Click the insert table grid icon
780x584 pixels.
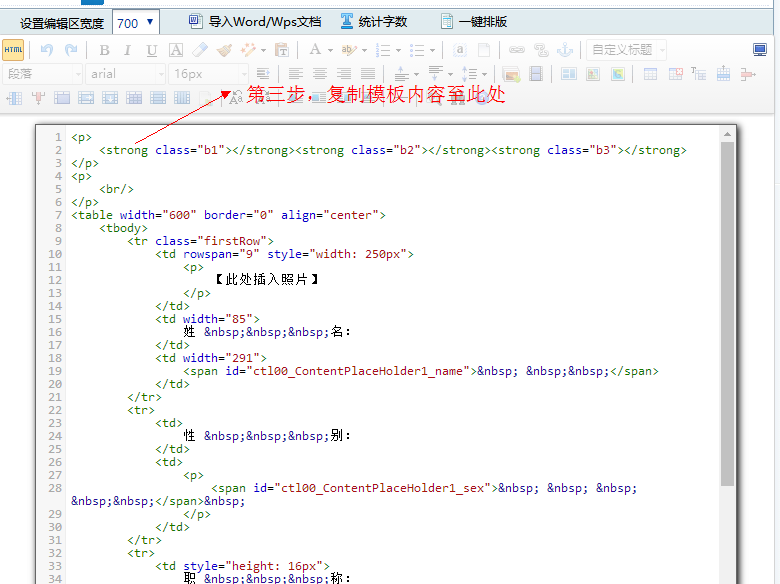[x=650, y=74]
